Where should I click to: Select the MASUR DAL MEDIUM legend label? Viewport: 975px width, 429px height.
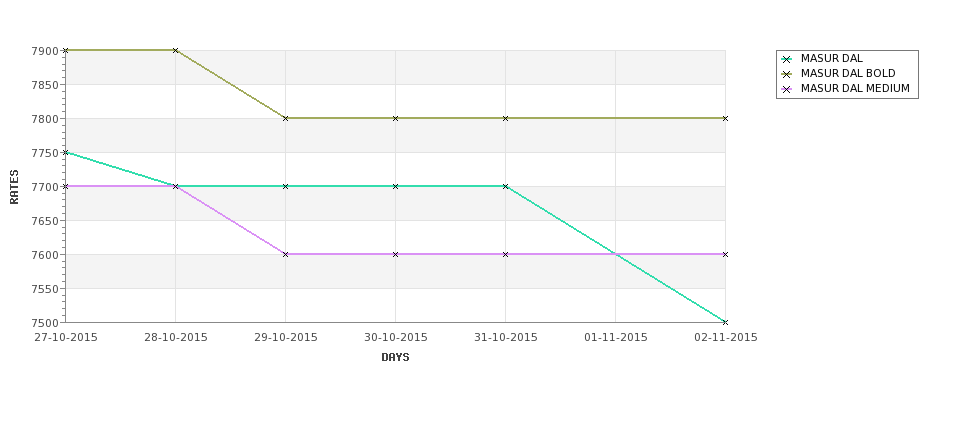(855, 89)
